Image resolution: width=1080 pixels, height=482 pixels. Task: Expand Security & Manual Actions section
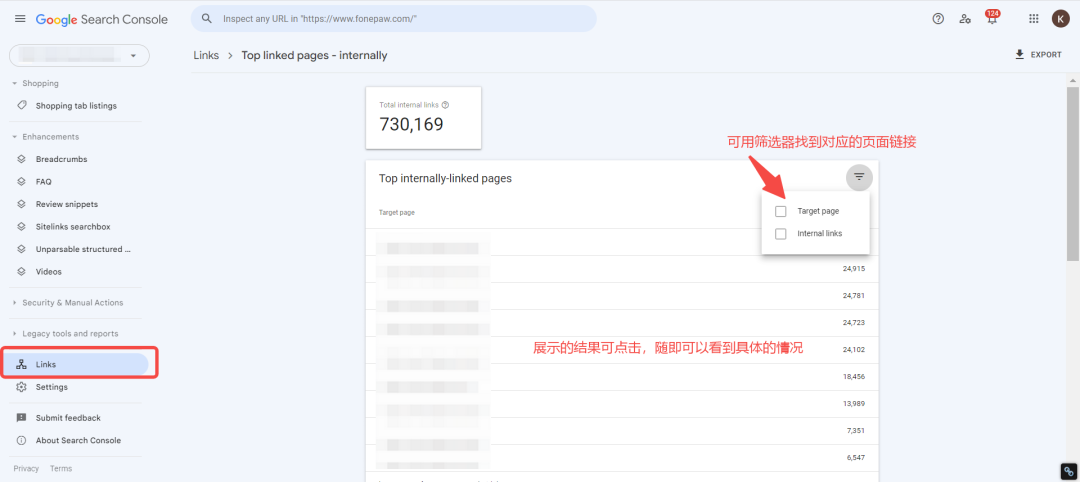point(14,303)
